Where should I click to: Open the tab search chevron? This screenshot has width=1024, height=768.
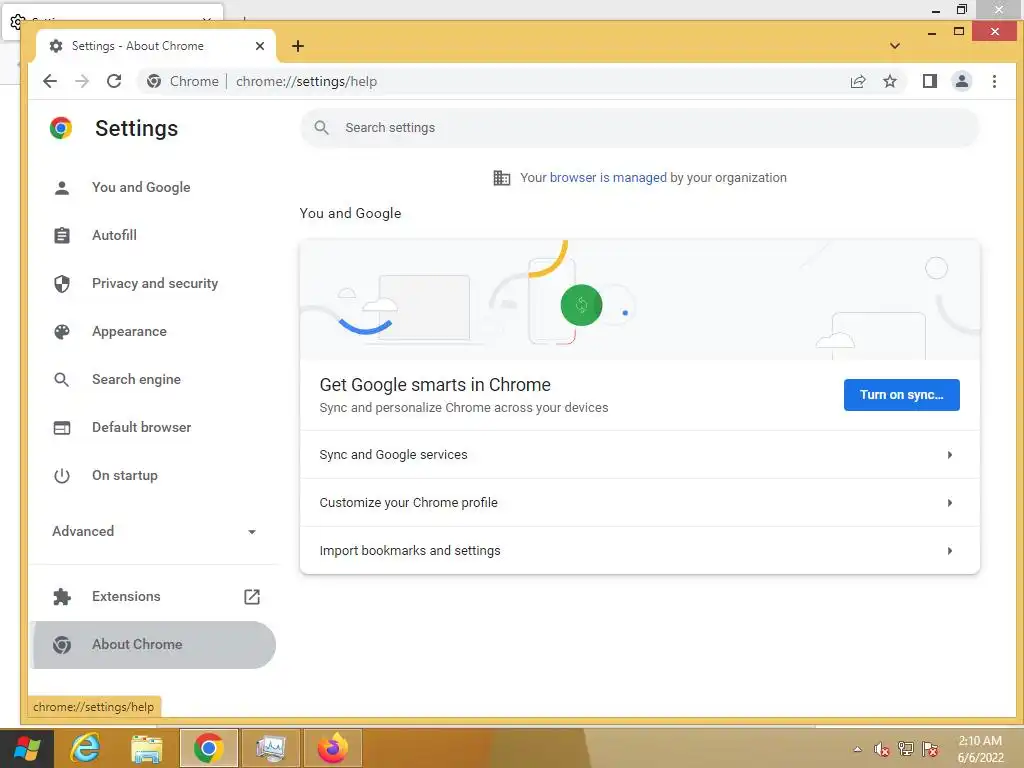click(895, 46)
